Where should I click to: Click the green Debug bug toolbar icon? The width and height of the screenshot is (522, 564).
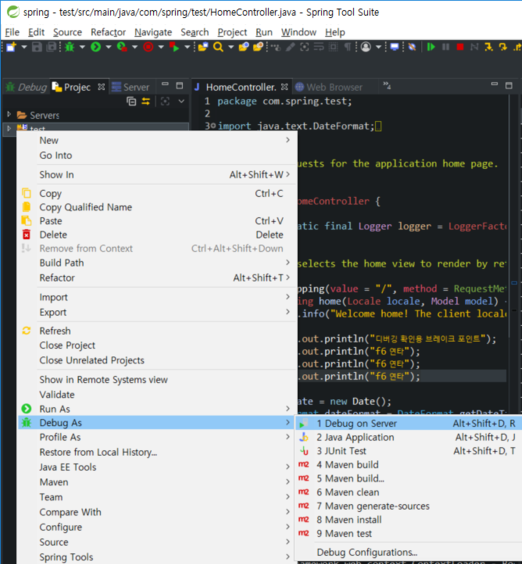[x=69, y=47]
